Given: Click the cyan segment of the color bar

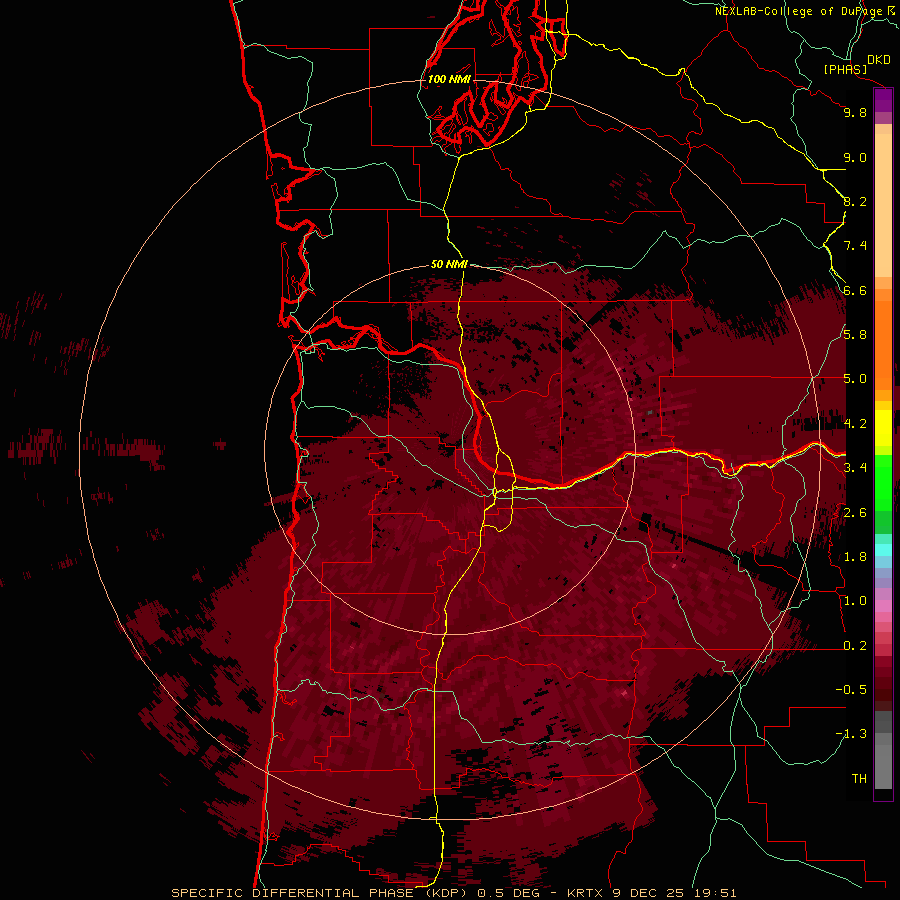Looking at the screenshot, I should (x=883, y=550).
